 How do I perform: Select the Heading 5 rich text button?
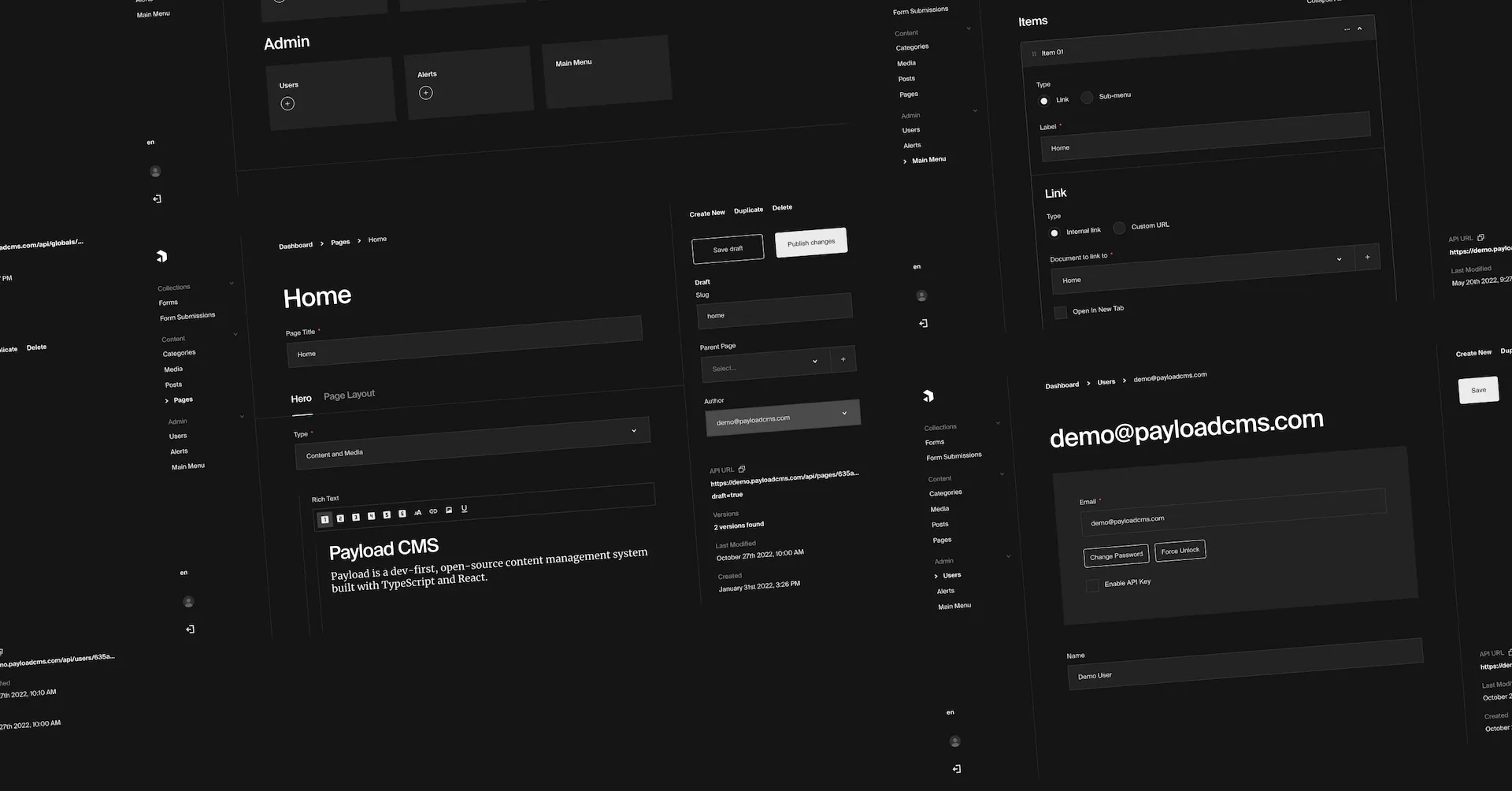point(387,515)
